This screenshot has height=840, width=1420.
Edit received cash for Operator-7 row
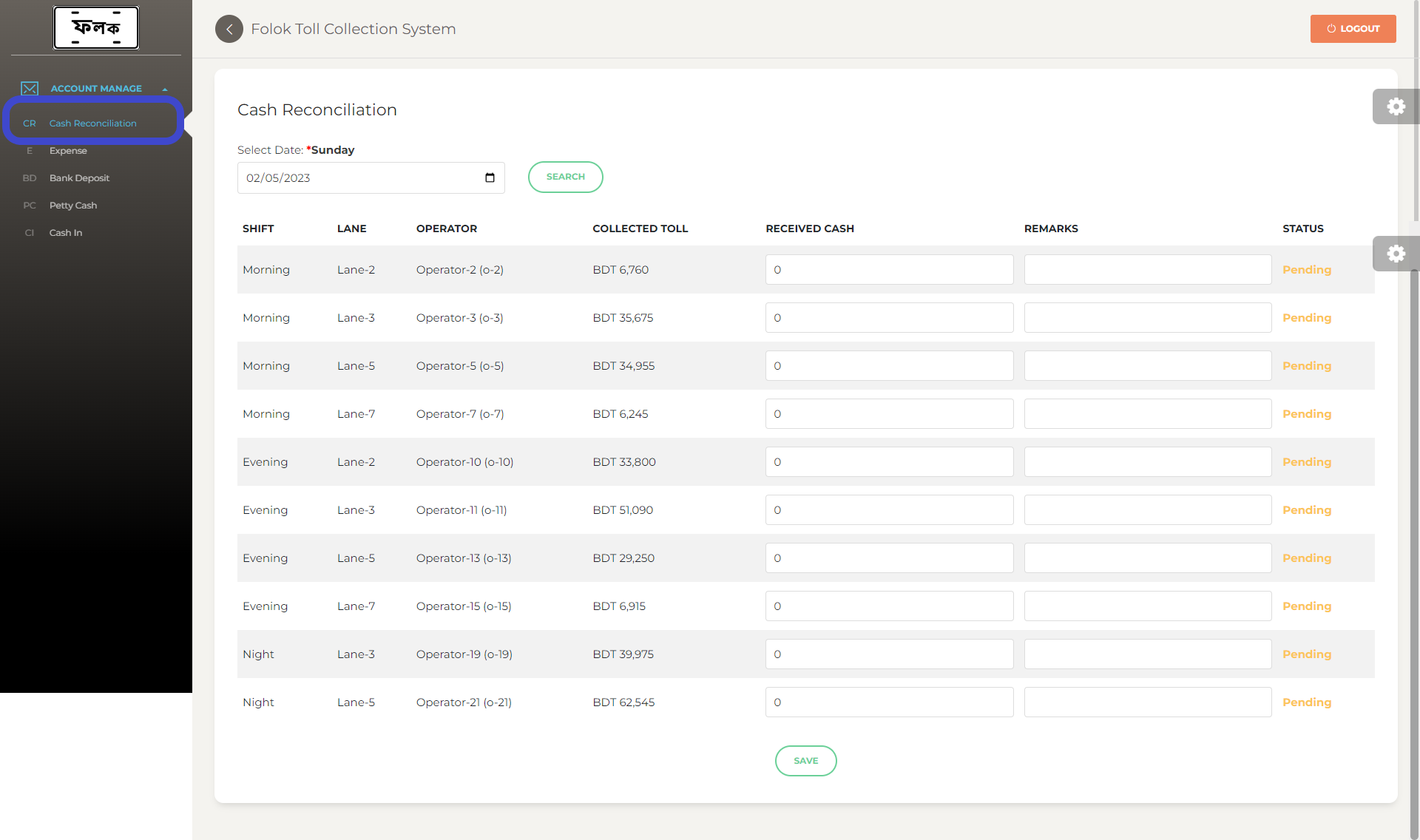[x=889, y=414]
